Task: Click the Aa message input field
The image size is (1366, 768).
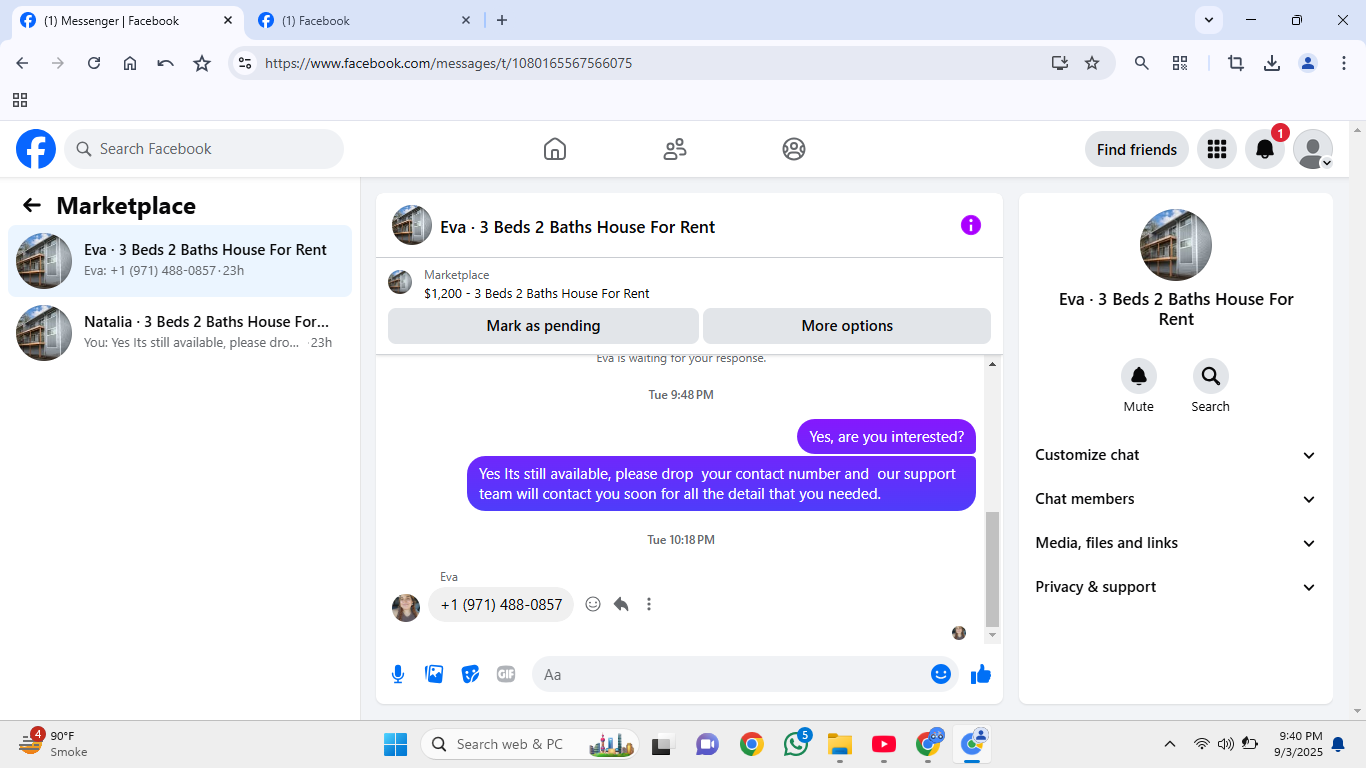Action: tap(745, 674)
